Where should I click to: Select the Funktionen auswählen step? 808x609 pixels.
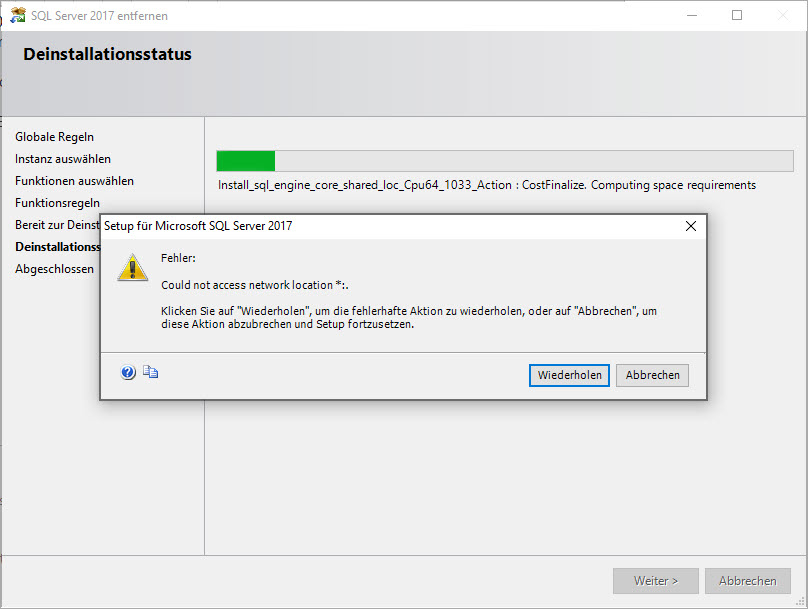point(74,181)
